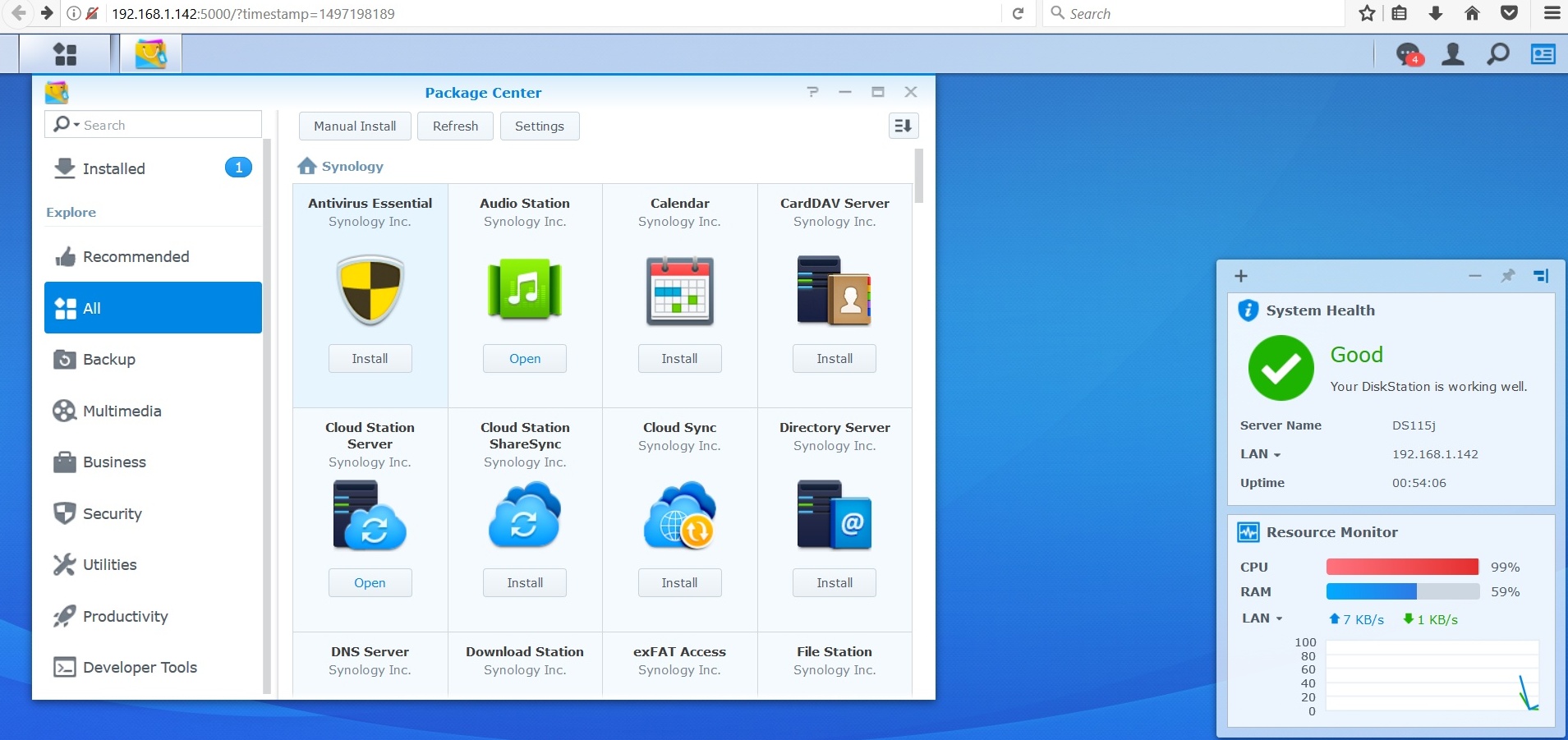
Task: Open the DSM Main Menu icon
Action: [x=65, y=54]
